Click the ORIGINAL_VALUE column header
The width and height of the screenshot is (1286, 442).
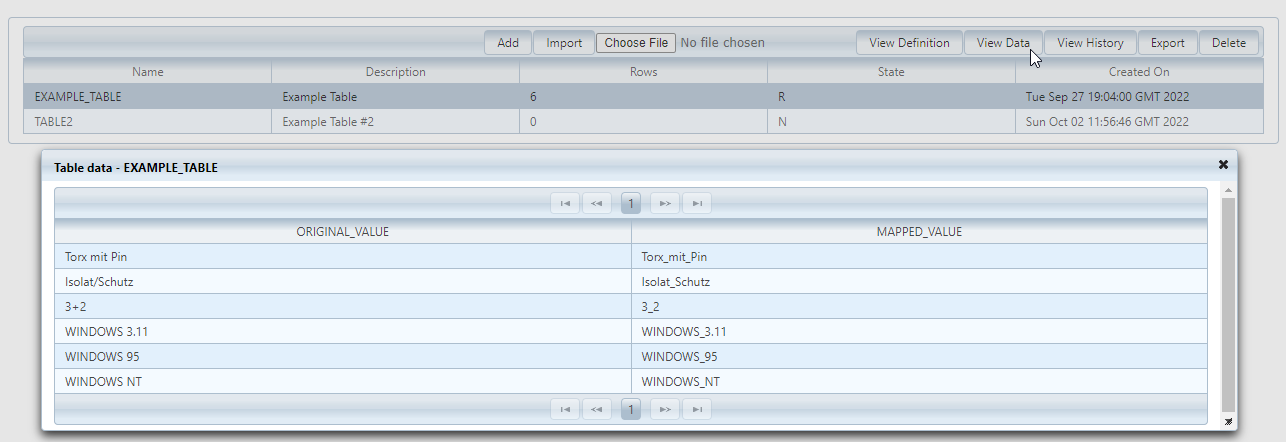(342, 232)
